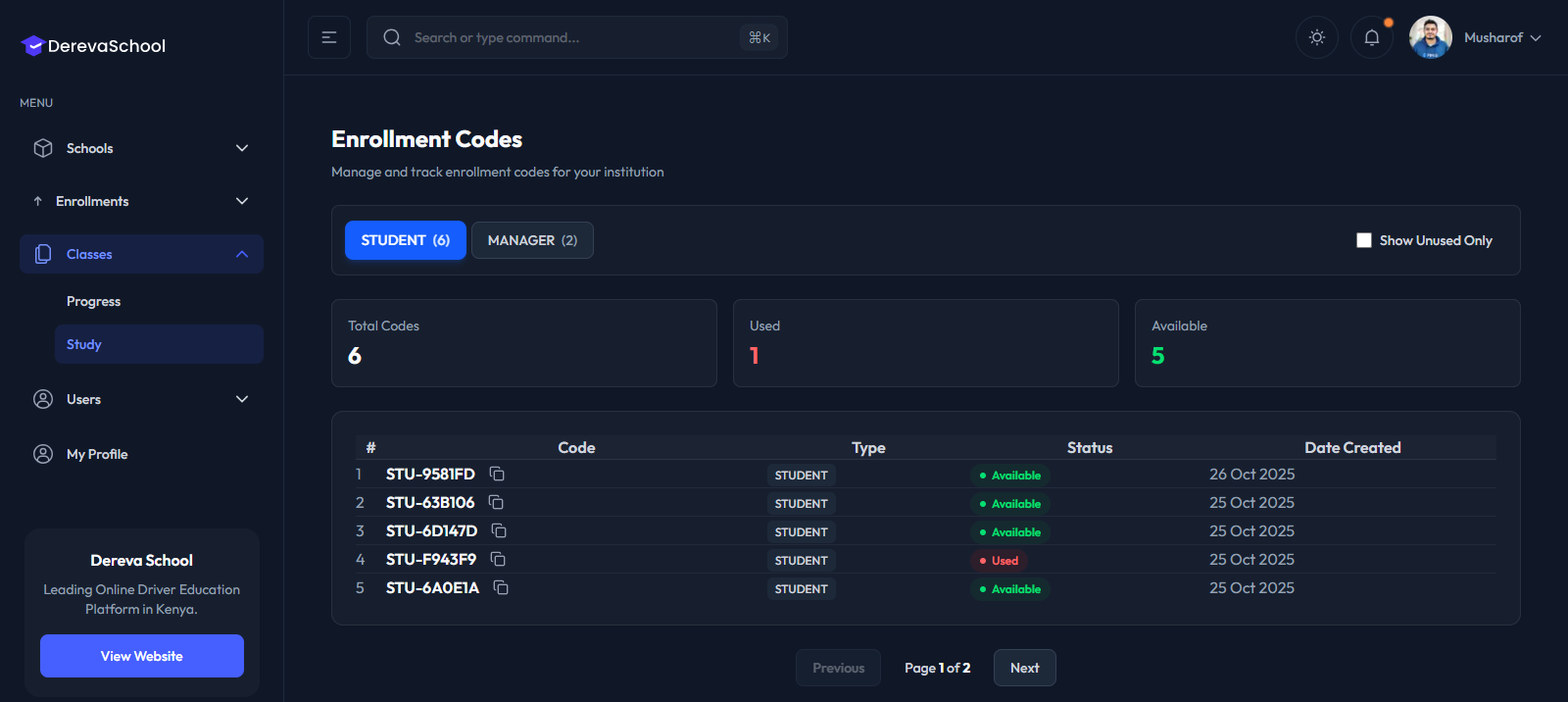The width and height of the screenshot is (1568, 702).
Task: Click STUDENT type badge in STU-63B106 row
Action: click(x=802, y=504)
